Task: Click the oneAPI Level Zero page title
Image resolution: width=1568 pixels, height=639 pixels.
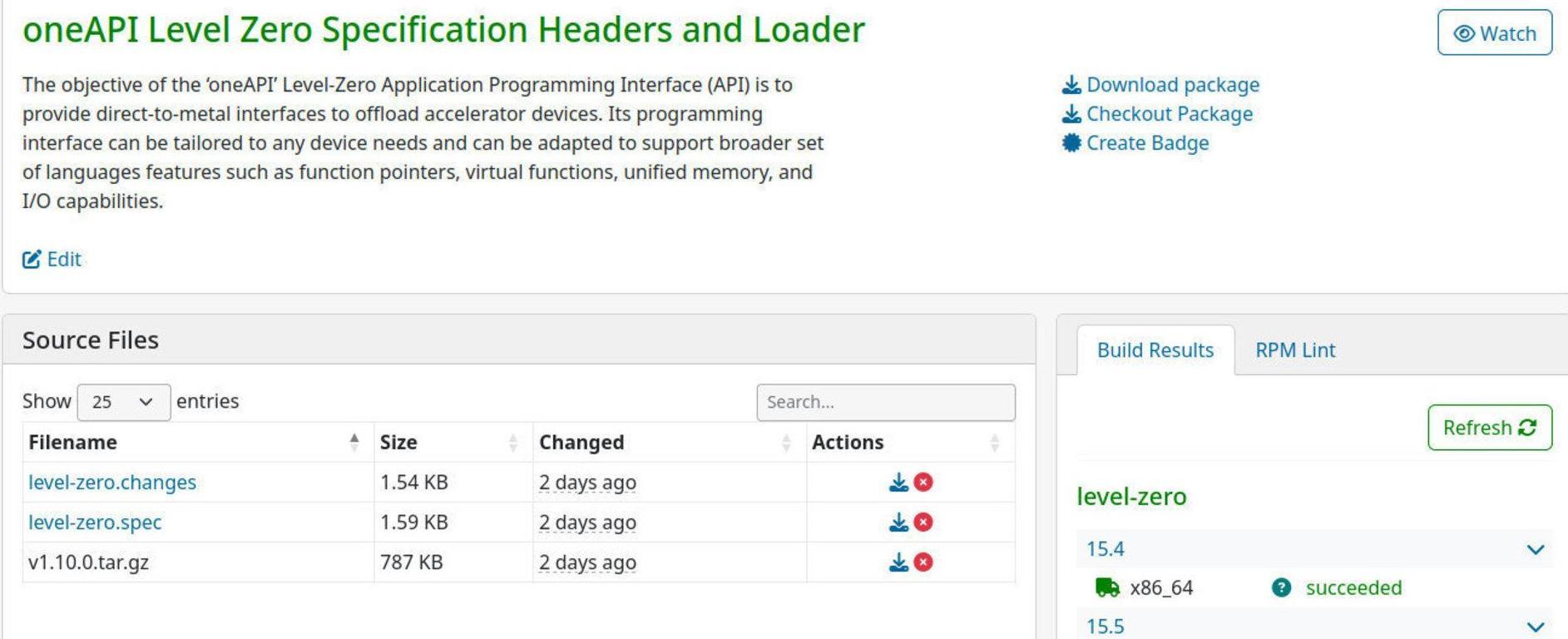Action: pyautogui.click(x=443, y=30)
